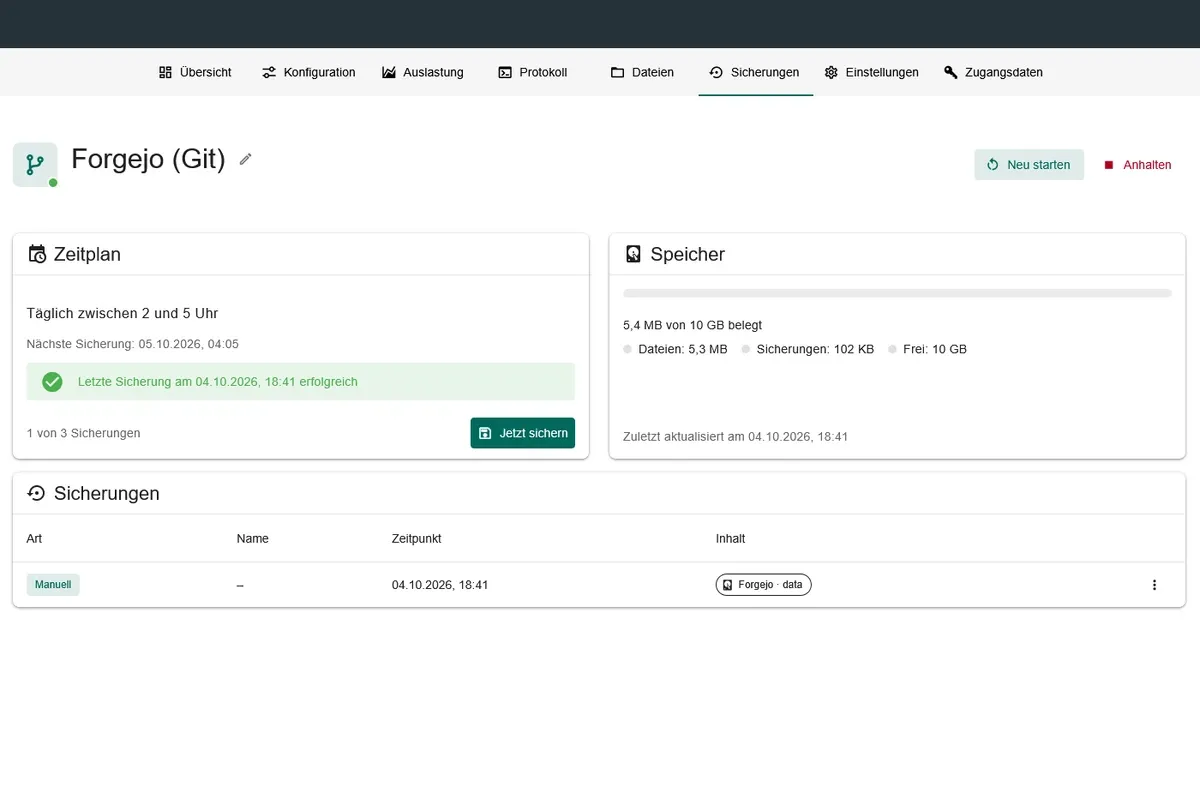The image size is (1200, 800).
Task: Click the Frei: 10 GB legend entry
Action: (x=928, y=350)
